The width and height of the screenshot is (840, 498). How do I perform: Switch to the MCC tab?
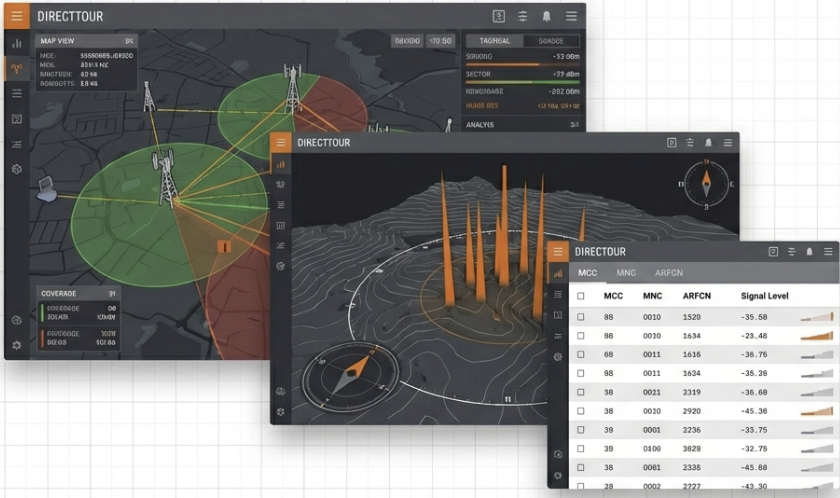click(x=587, y=273)
